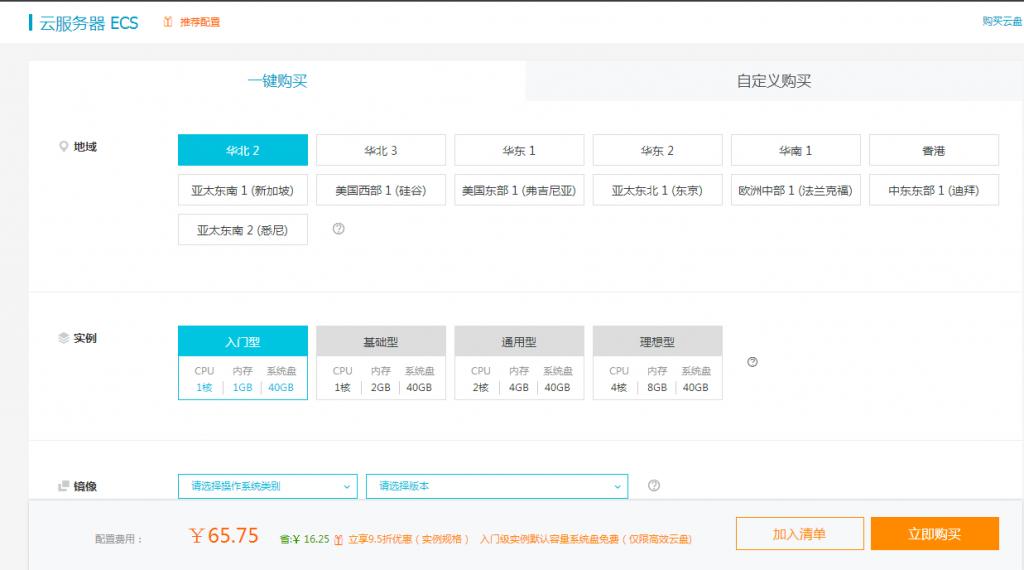Switch to the 自定义购买 tab

click(774, 81)
